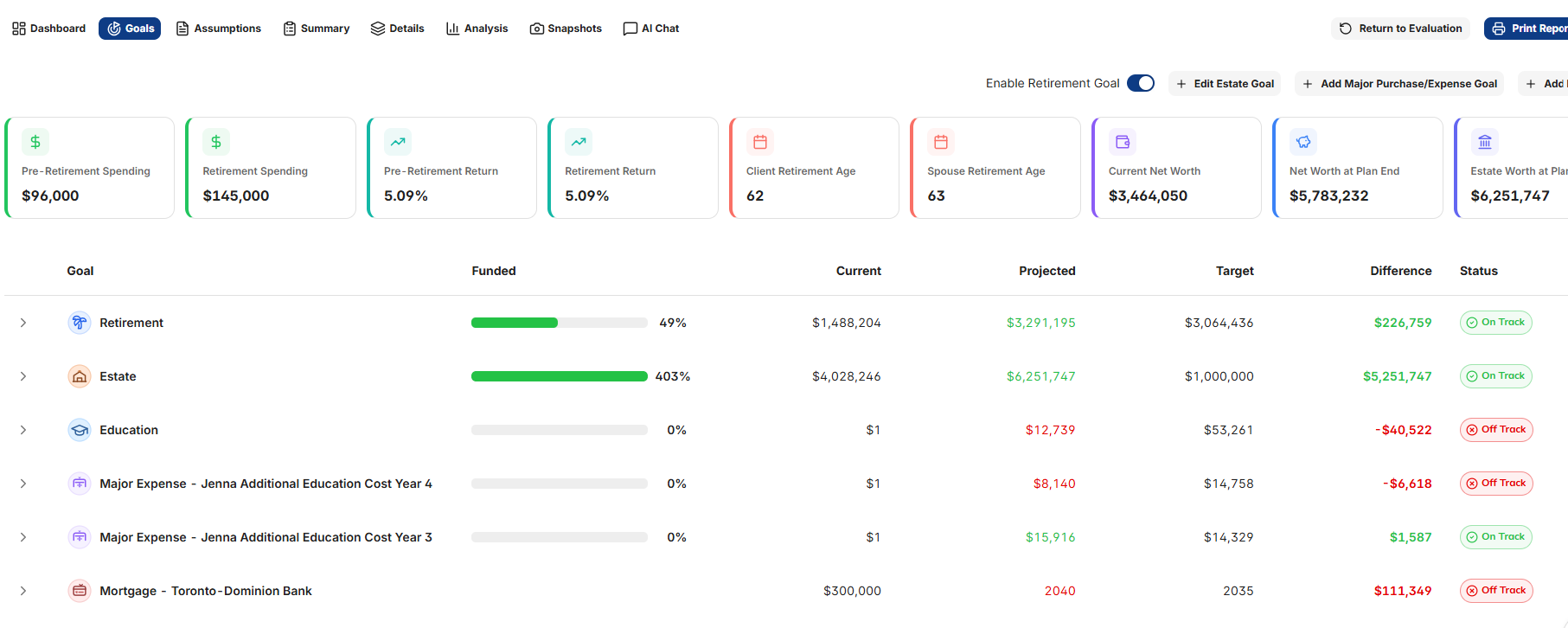Click the Pre-Retirement Return trend icon
This screenshot has height=628, width=1568.
click(398, 142)
